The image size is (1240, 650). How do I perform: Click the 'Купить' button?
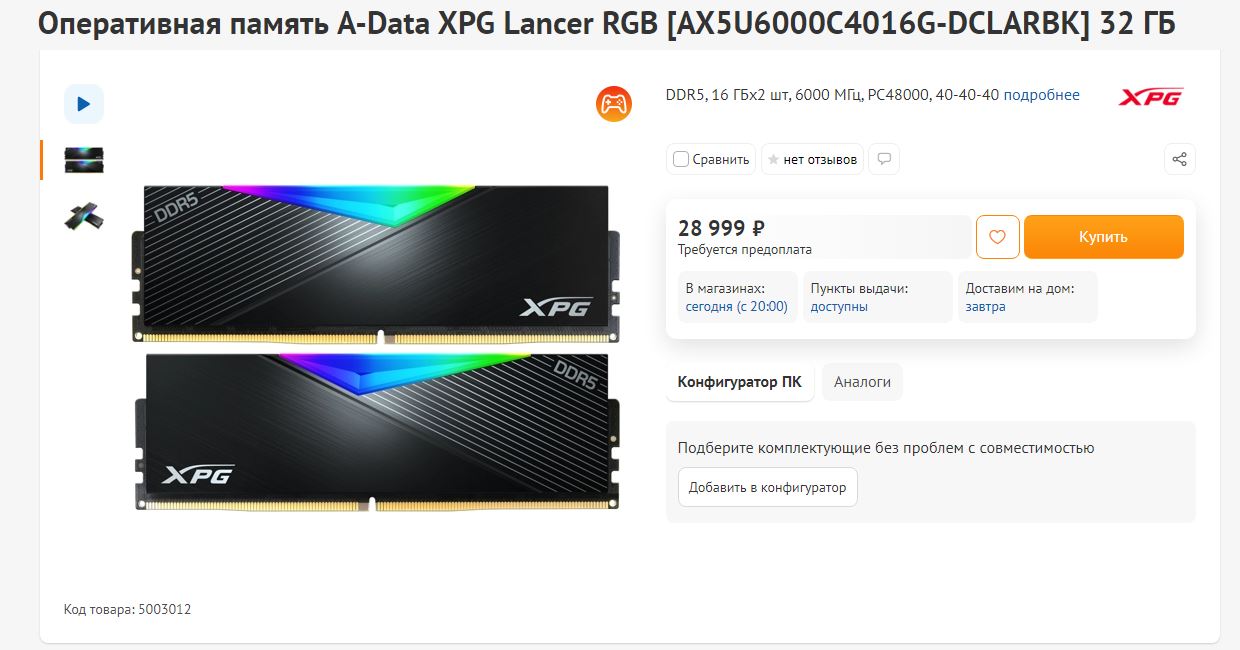(x=1103, y=237)
